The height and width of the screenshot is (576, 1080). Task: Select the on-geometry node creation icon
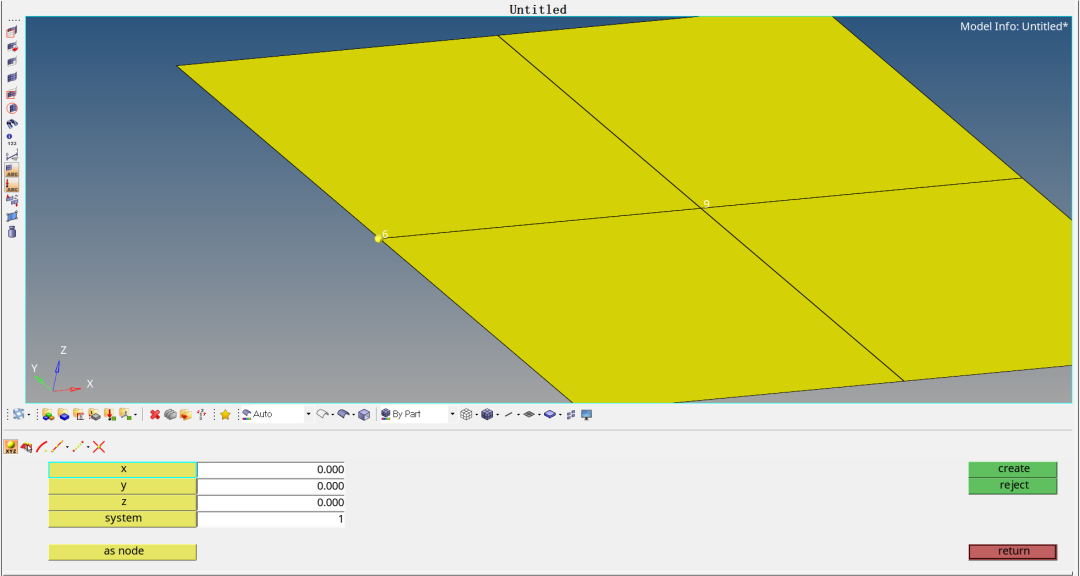click(26, 447)
